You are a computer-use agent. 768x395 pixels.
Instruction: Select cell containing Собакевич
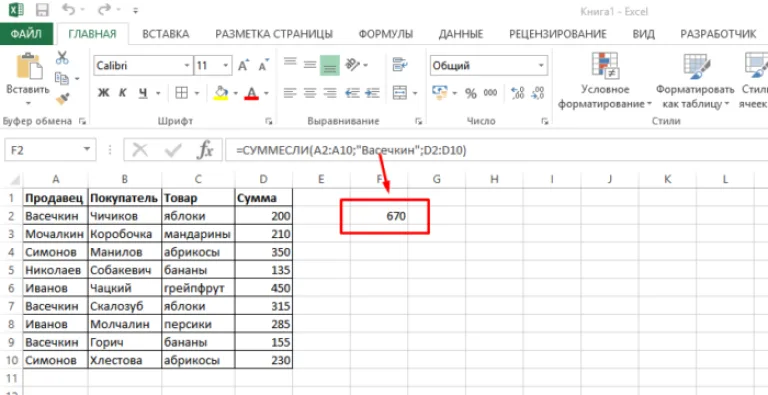pos(125,270)
